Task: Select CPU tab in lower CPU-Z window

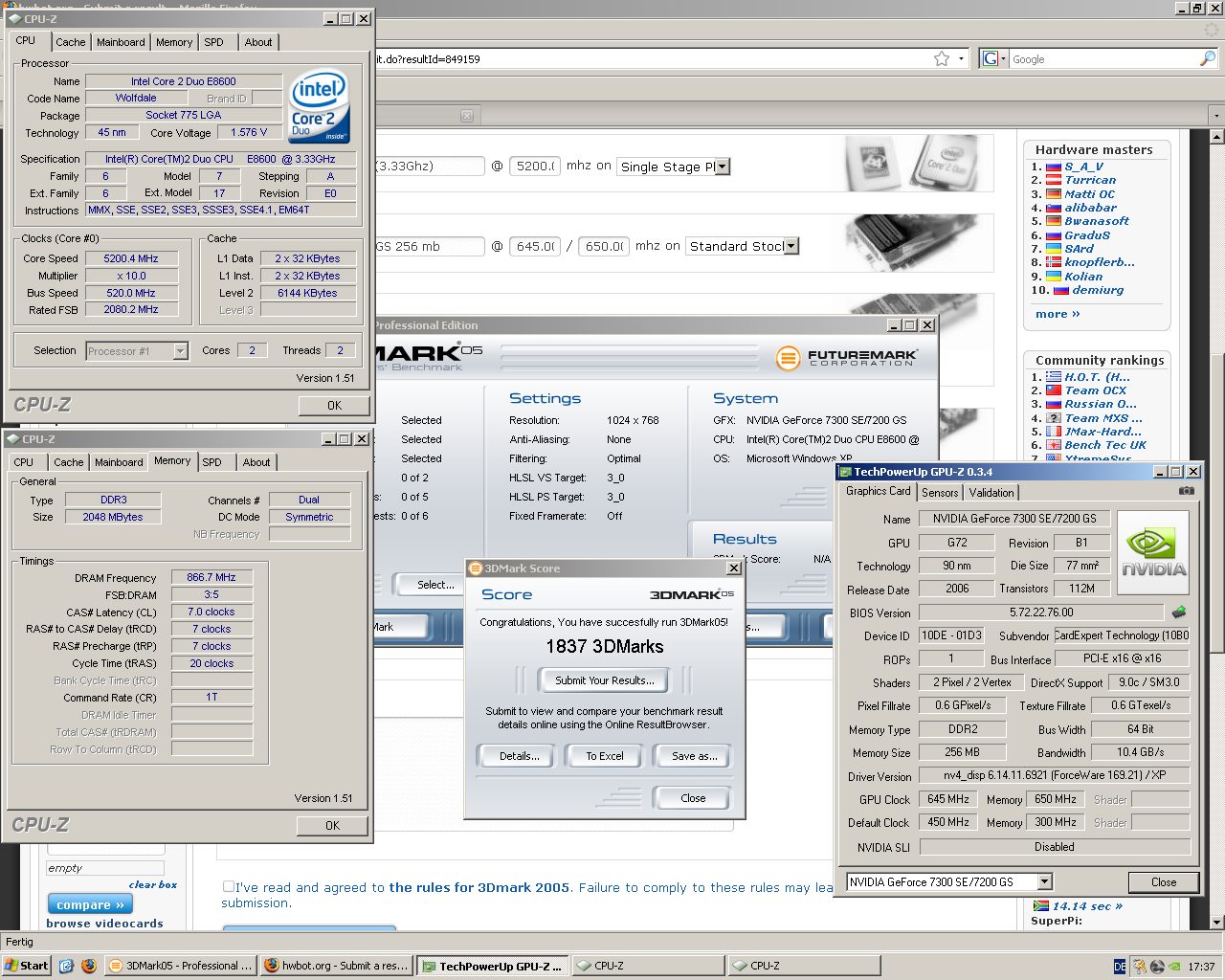Action: click(x=24, y=462)
